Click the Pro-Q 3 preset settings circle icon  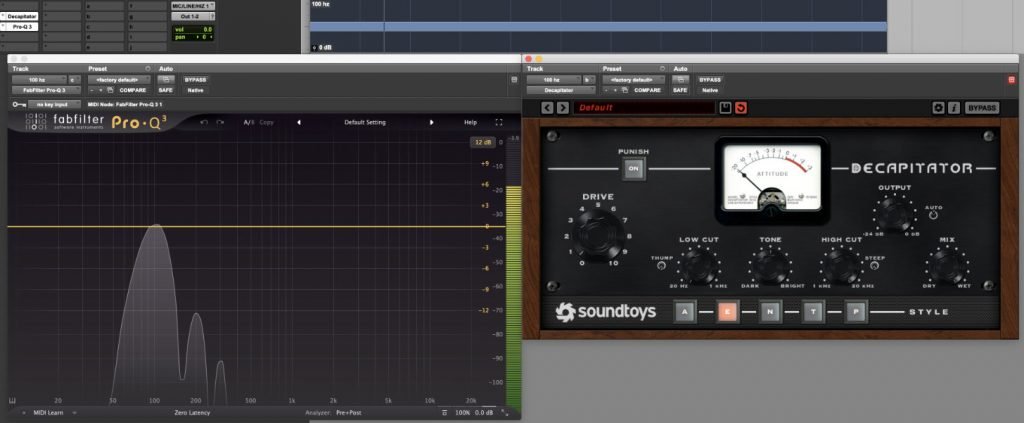click(x=148, y=69)
